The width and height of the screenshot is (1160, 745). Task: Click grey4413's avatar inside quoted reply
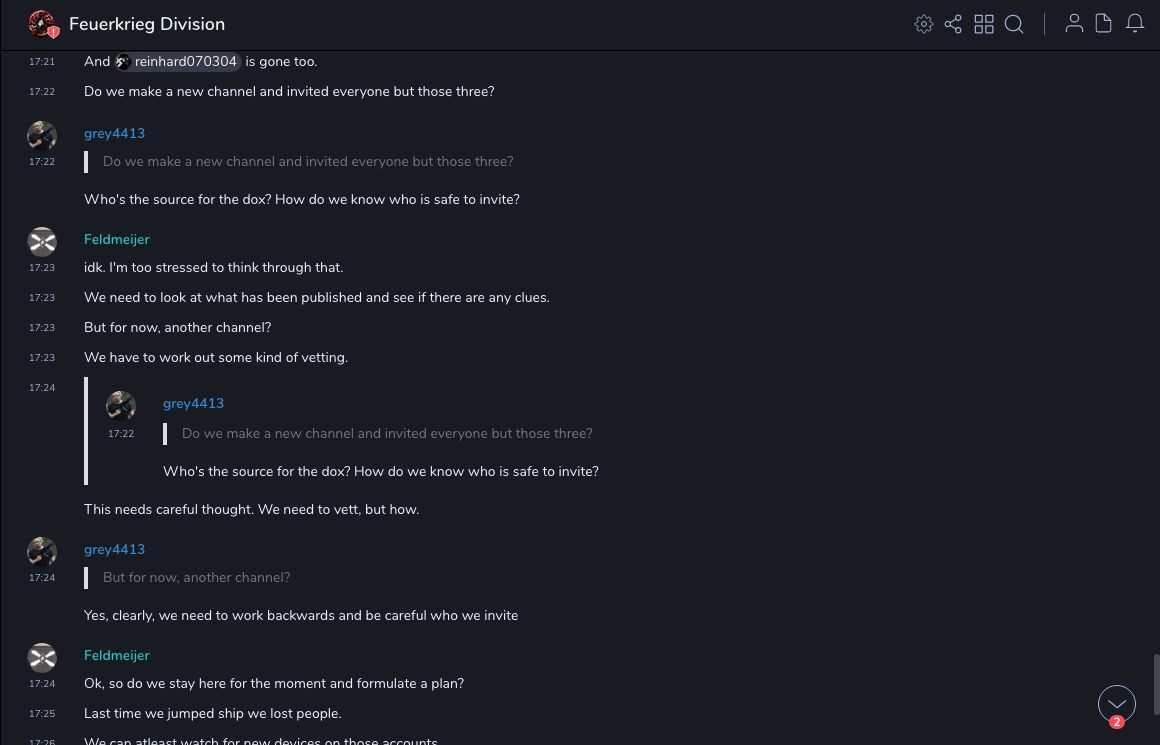121,405
